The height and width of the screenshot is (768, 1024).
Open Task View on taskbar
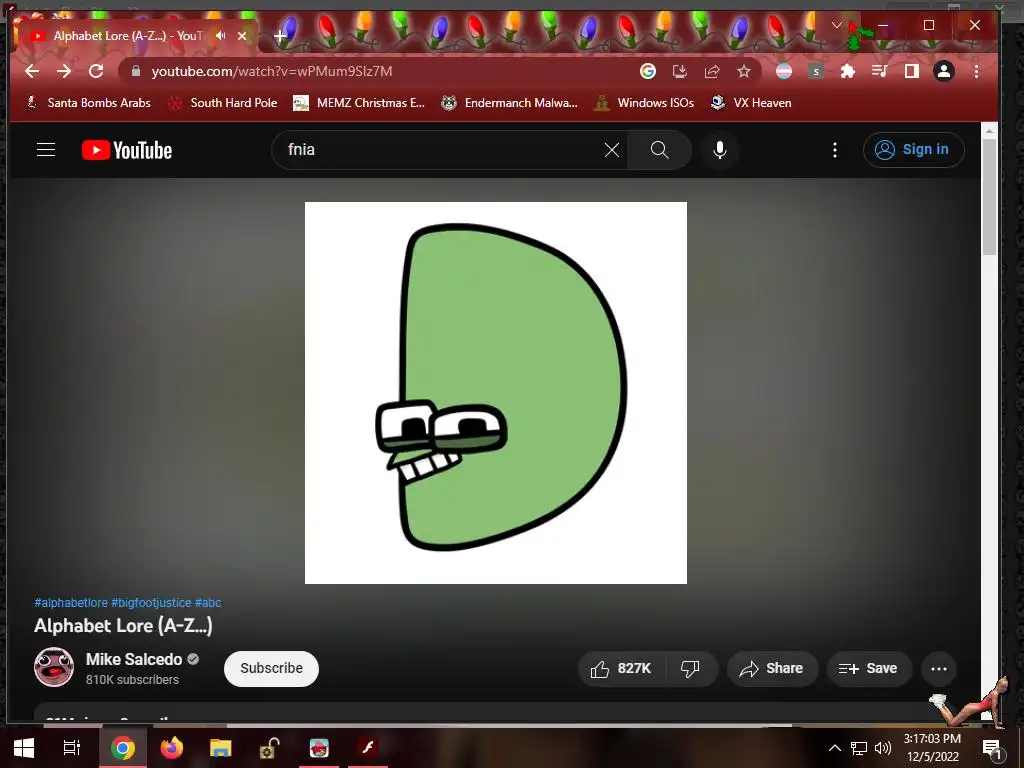click(71, 748)
